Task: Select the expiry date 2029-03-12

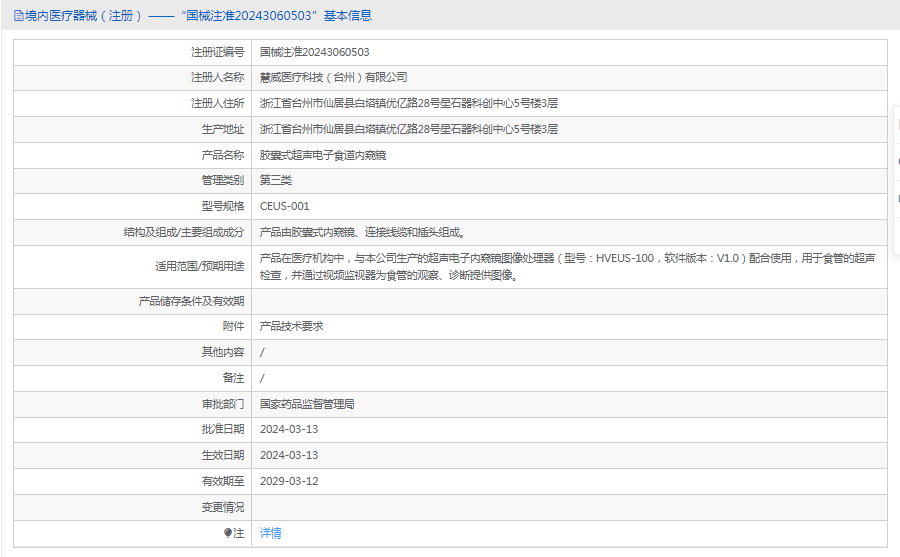Action: click(x=289, y=481)
